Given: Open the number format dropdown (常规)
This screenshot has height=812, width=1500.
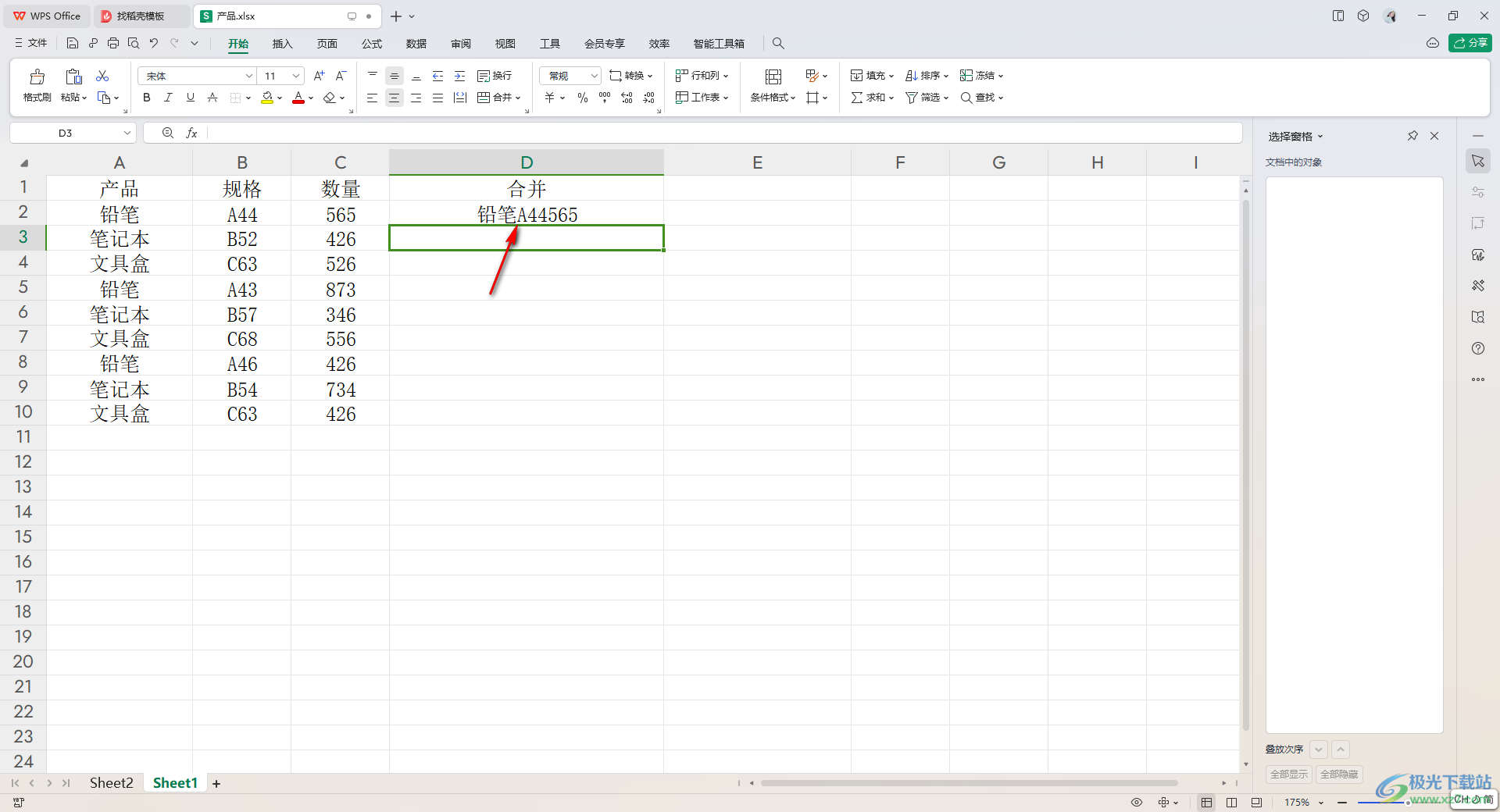Looking at the screenshot, I should [x=594, y=76].
